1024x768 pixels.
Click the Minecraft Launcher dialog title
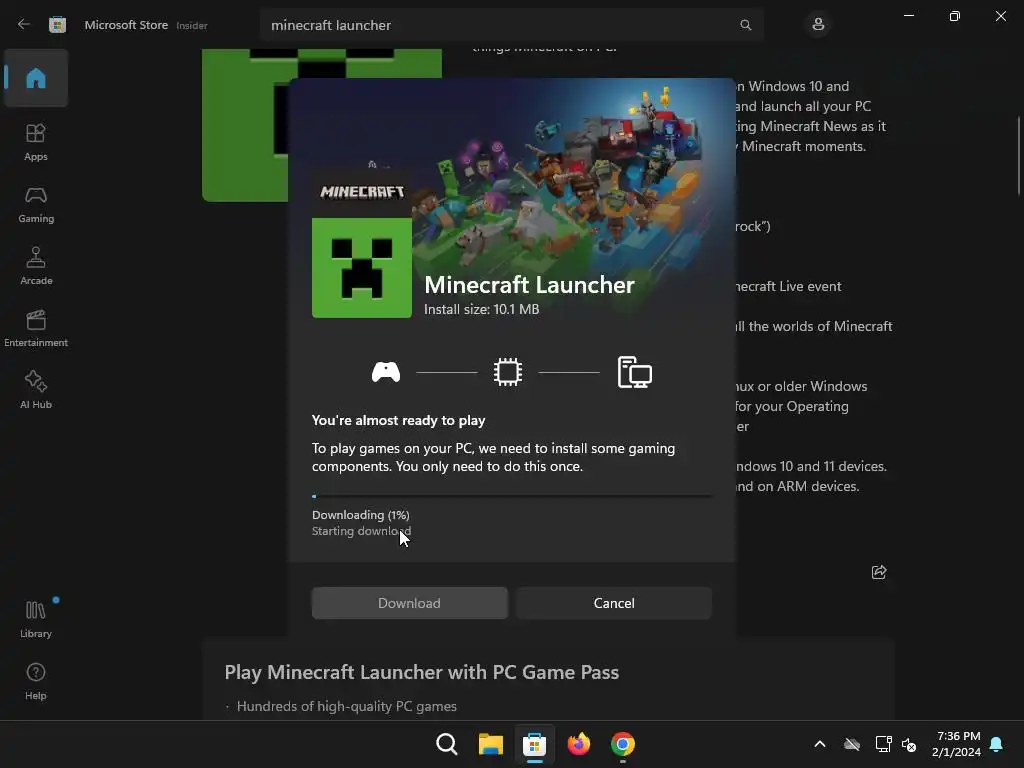529,285
